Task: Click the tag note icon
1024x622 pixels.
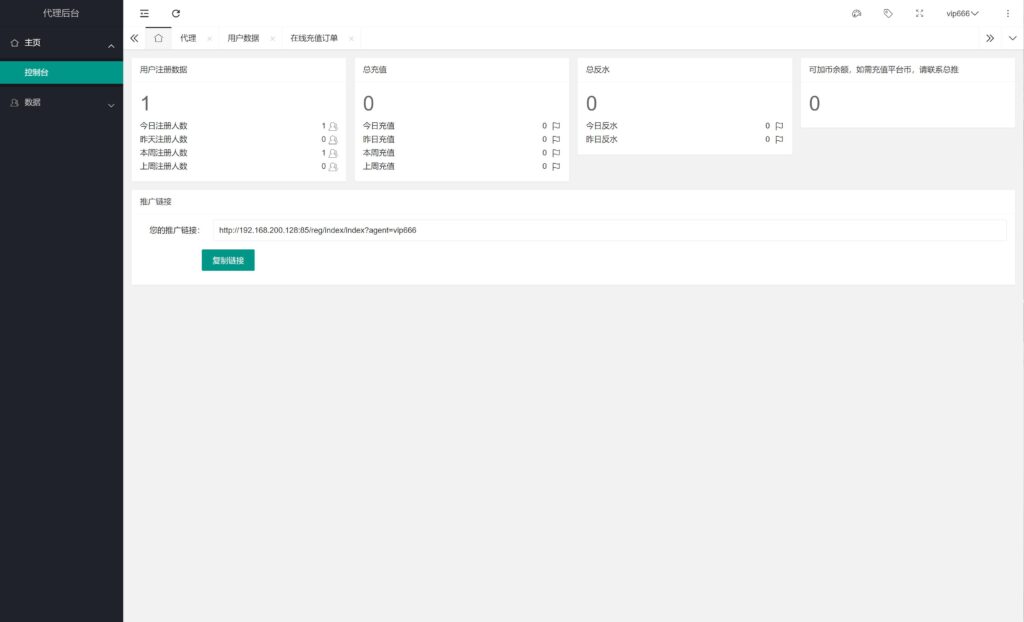Action: 888,13
